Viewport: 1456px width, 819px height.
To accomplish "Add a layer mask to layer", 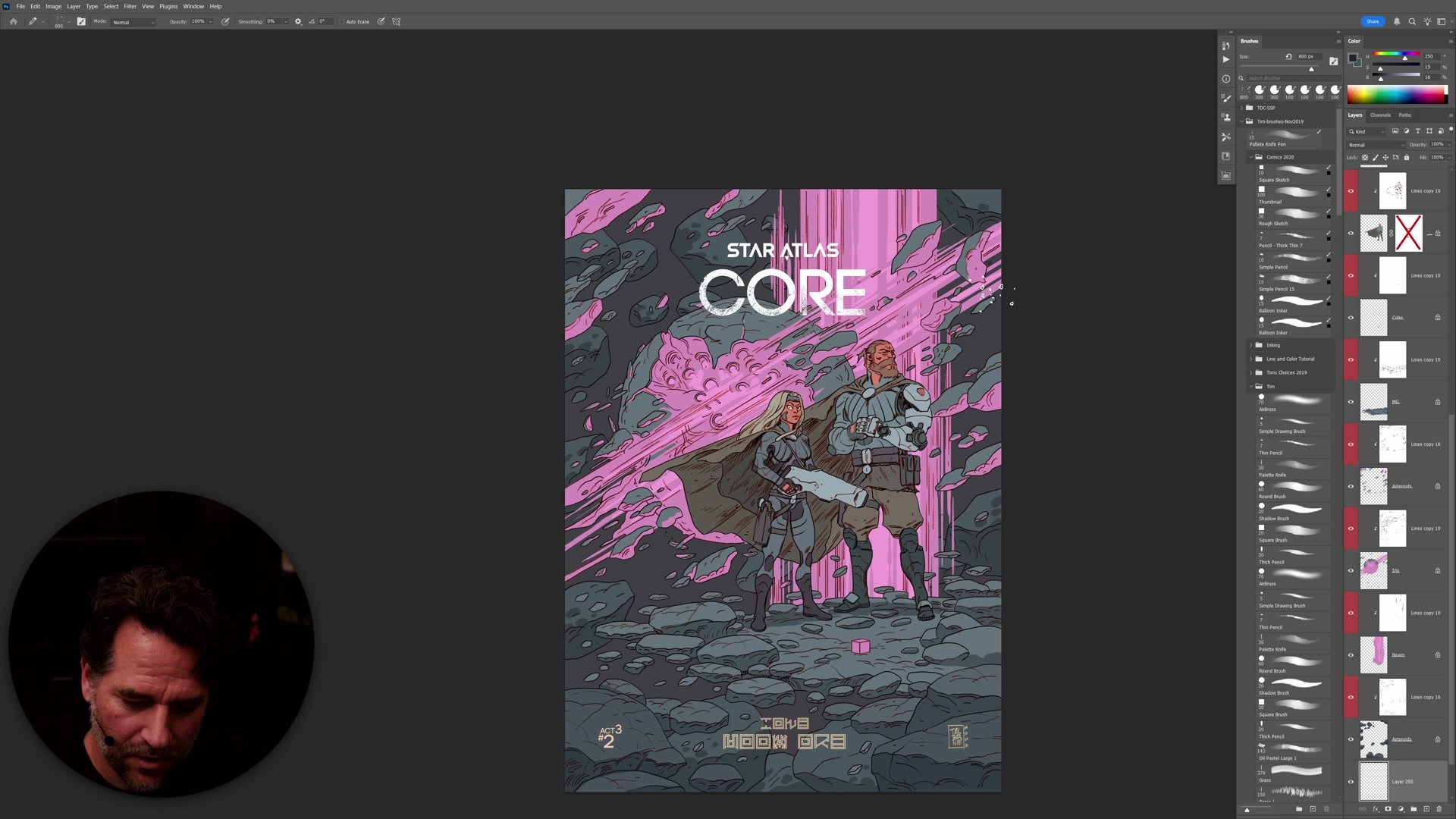I will point(1388,809).
